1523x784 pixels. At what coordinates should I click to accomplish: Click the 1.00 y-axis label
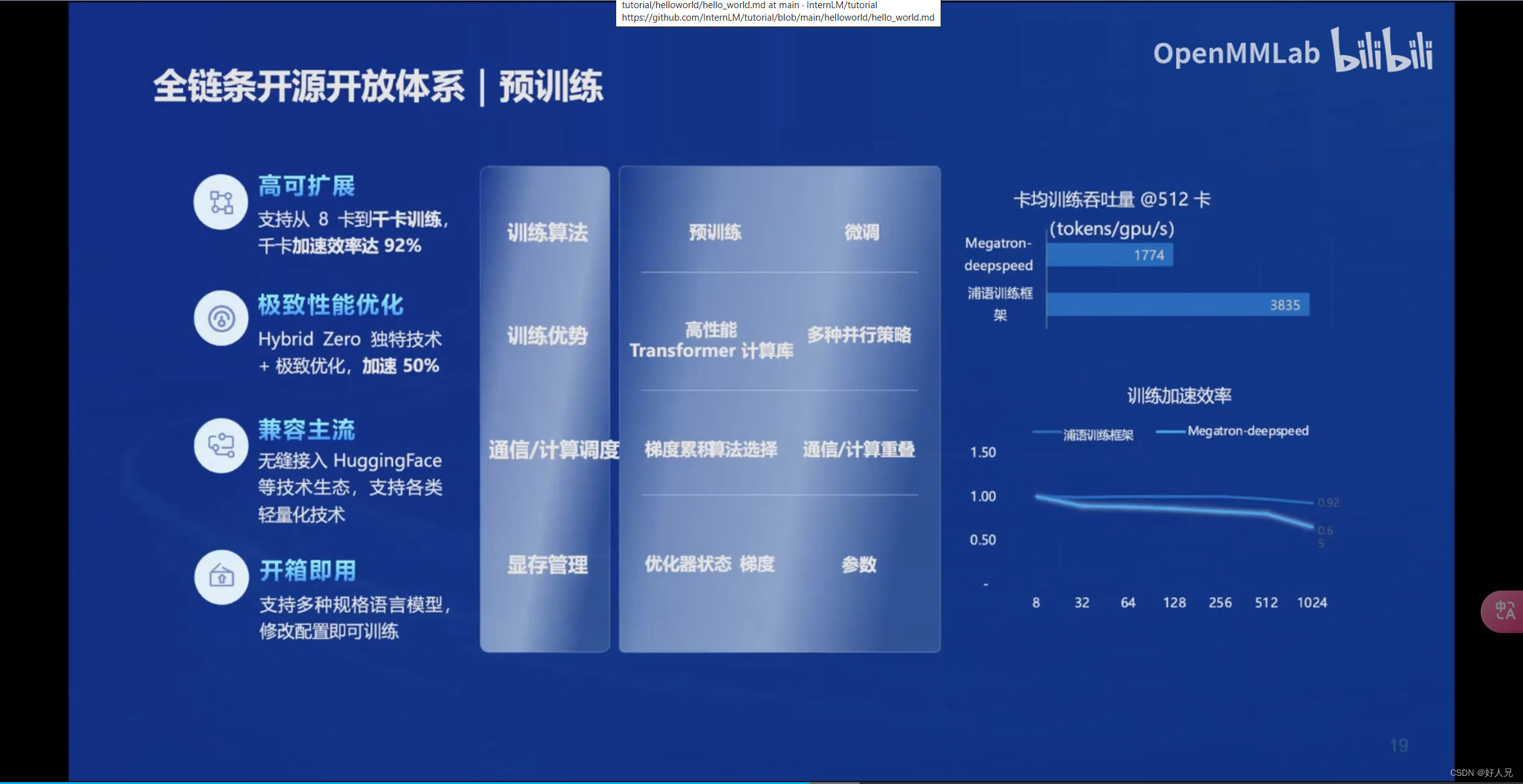pyautogui.click(x=983, y=497)
